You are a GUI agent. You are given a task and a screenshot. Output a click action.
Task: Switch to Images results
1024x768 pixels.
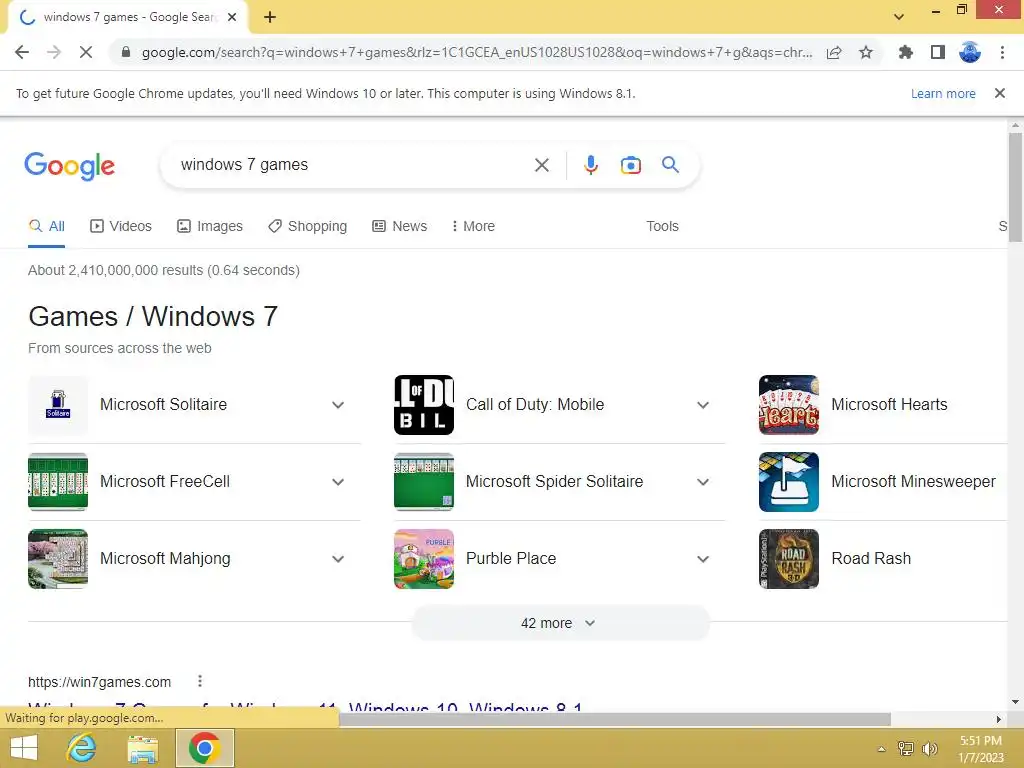click(x=210, y=227)
